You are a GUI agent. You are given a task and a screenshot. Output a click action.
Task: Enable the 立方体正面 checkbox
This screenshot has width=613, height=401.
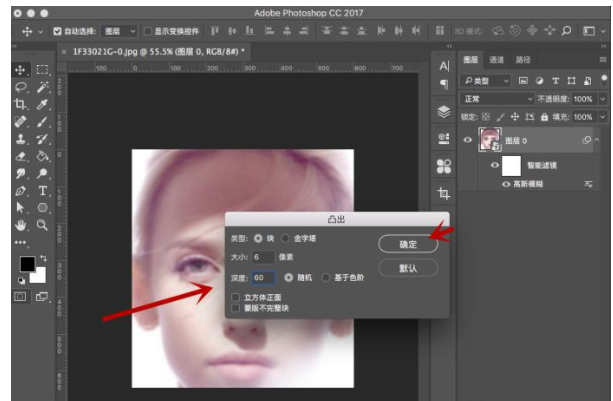[x=236, y=297]
